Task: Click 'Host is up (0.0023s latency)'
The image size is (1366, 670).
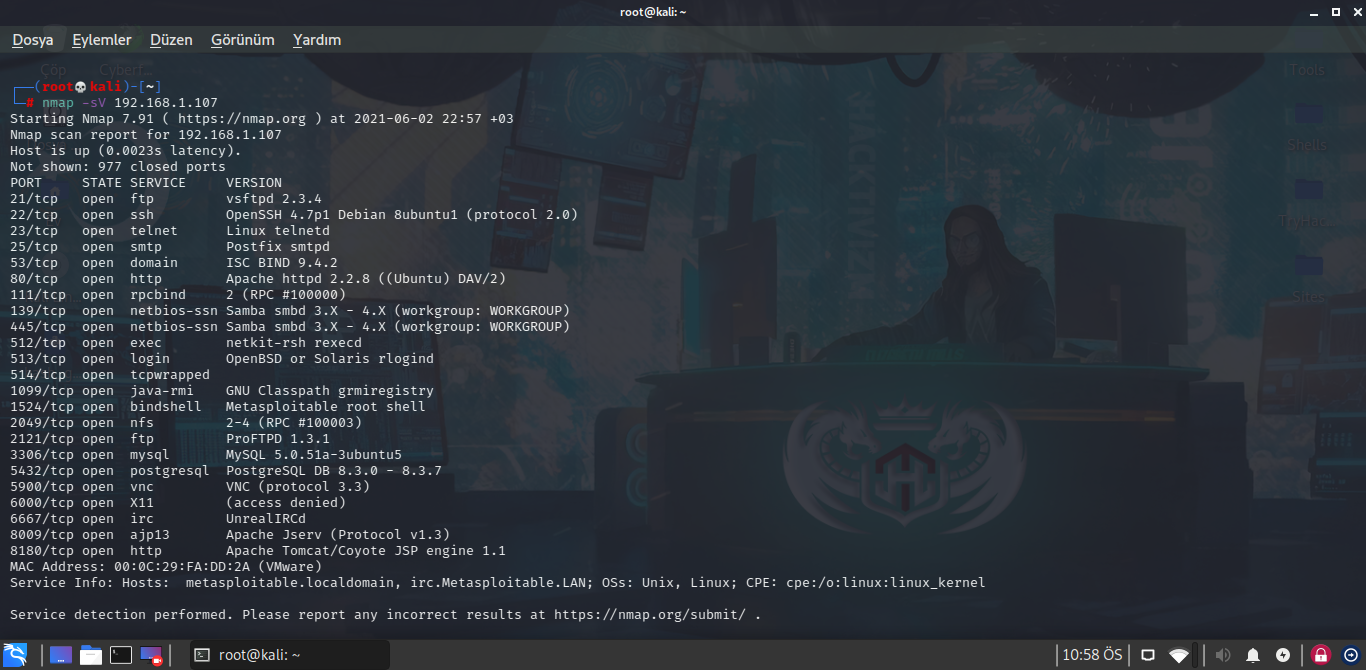Action: coord(126,151)
